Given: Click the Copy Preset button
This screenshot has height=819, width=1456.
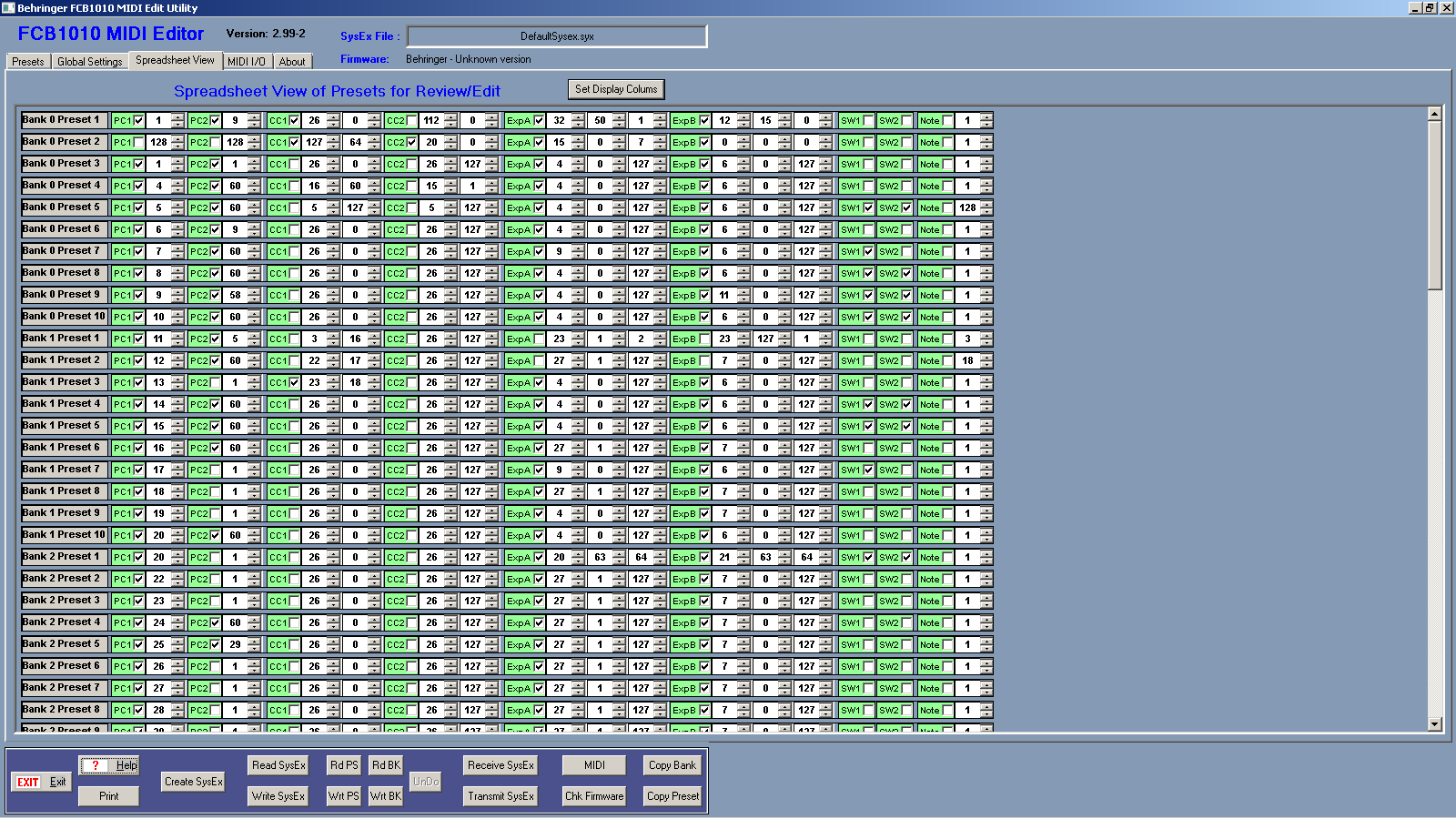Looking at the screenshot, I should (x=672, y=796).
